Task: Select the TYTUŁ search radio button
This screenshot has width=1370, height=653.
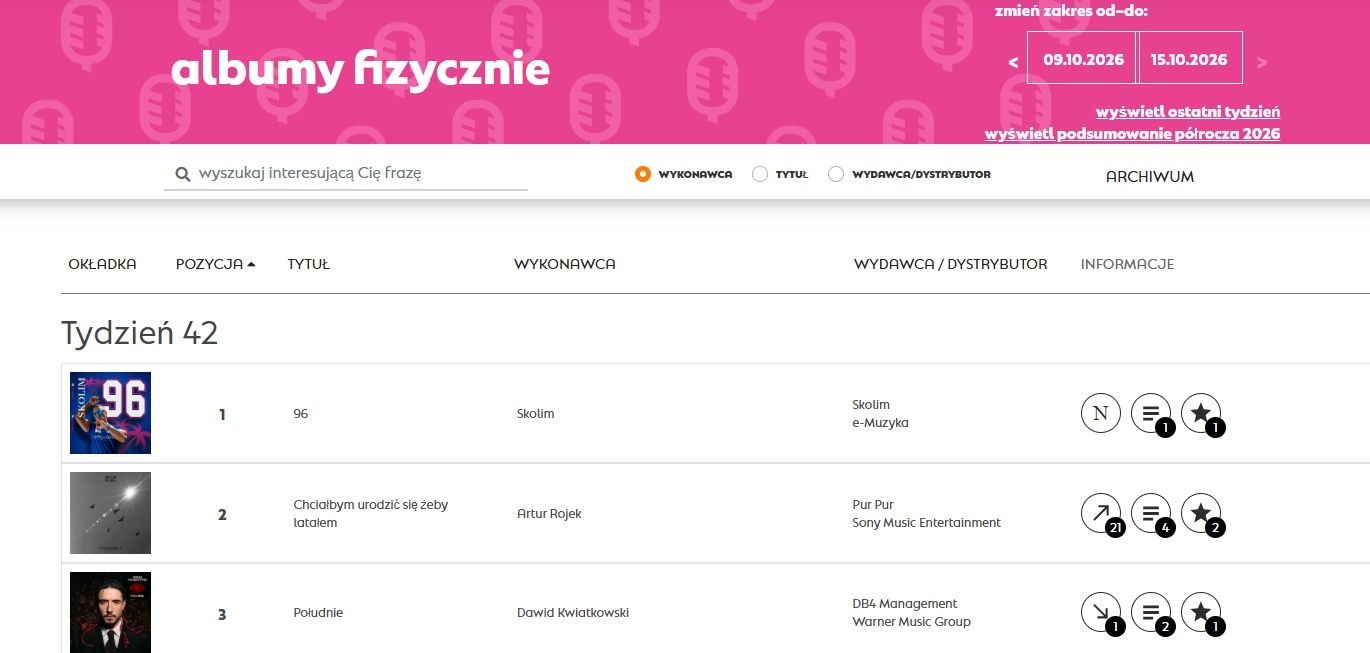Action: 760,174
